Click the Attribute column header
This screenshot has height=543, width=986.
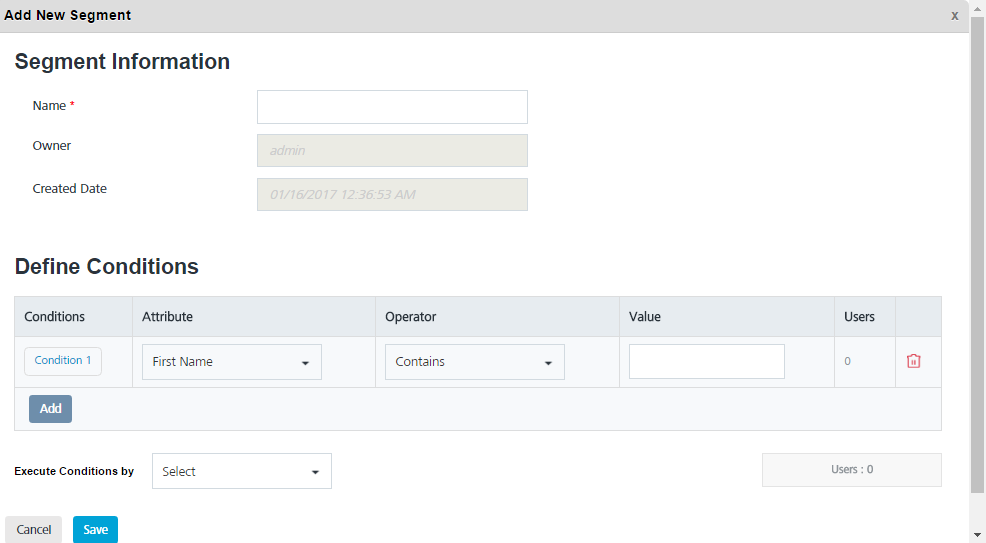point(168,316)
